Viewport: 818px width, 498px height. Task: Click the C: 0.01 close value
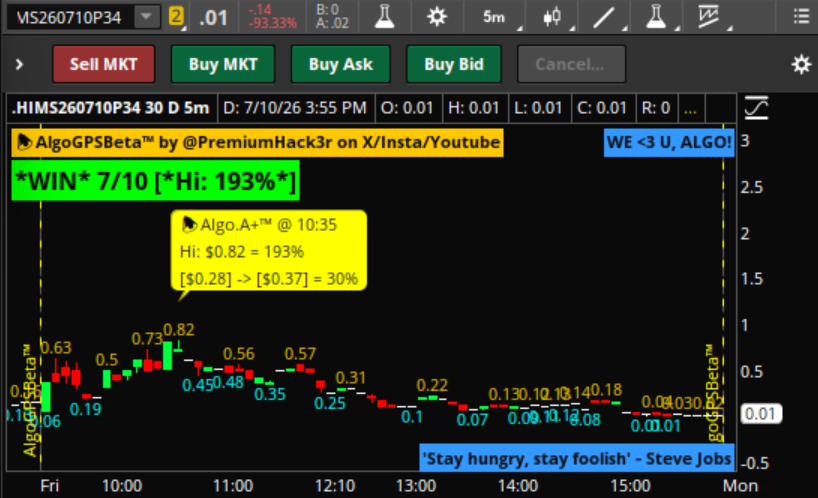[x=602, y=108]
